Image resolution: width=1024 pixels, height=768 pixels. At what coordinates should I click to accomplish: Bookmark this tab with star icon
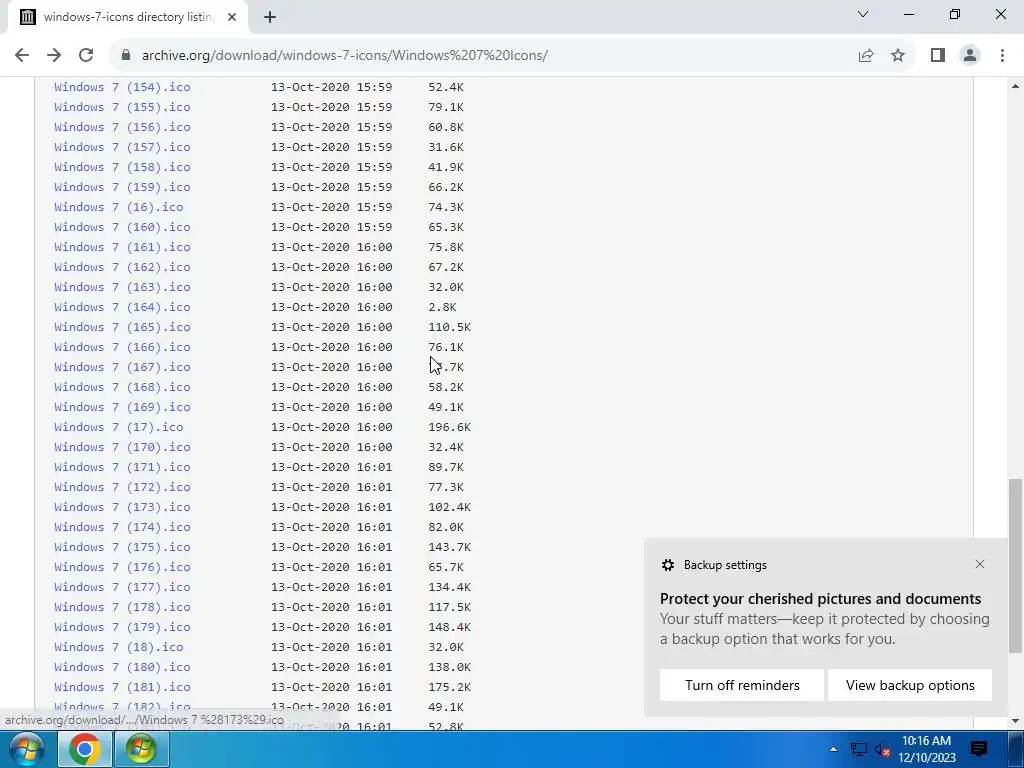click(x=898, y=55)
